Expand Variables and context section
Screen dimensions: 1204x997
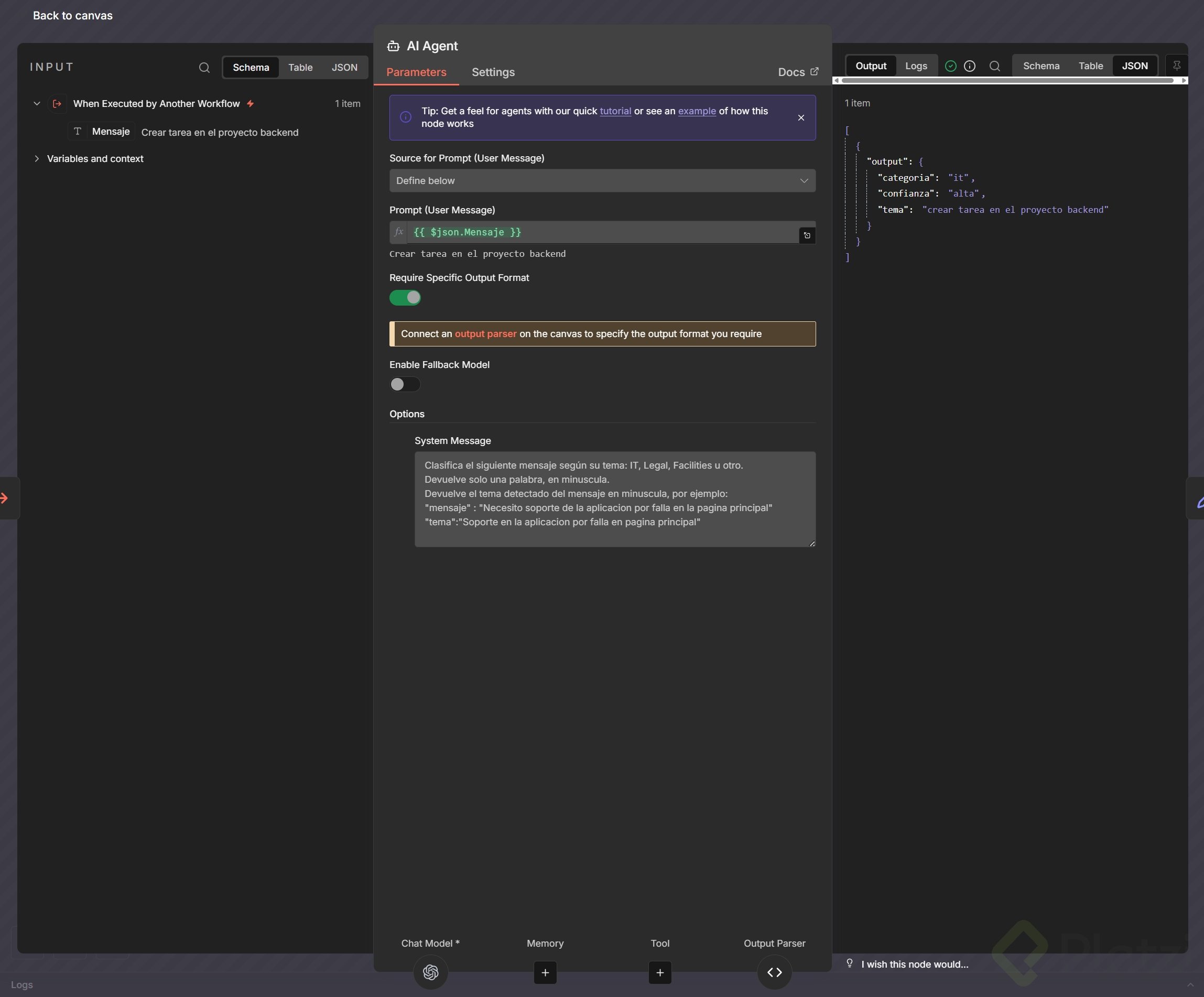pos(37,159)
